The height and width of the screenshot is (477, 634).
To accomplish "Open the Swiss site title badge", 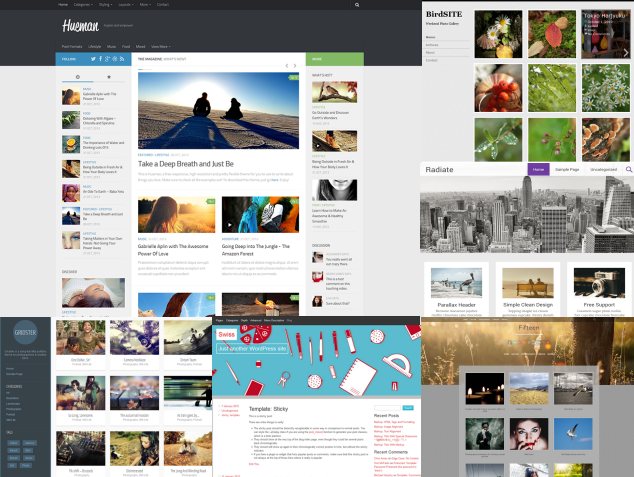I will [x=226, y=335].
